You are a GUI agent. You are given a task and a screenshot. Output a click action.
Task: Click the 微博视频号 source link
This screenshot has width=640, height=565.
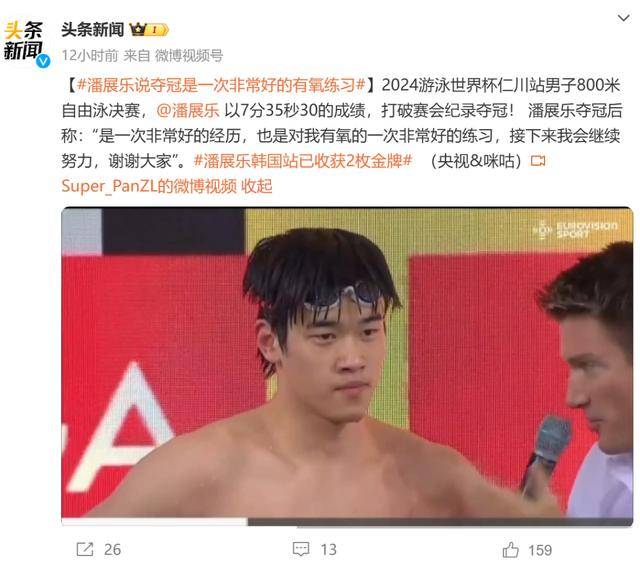(x=189, y=56)
